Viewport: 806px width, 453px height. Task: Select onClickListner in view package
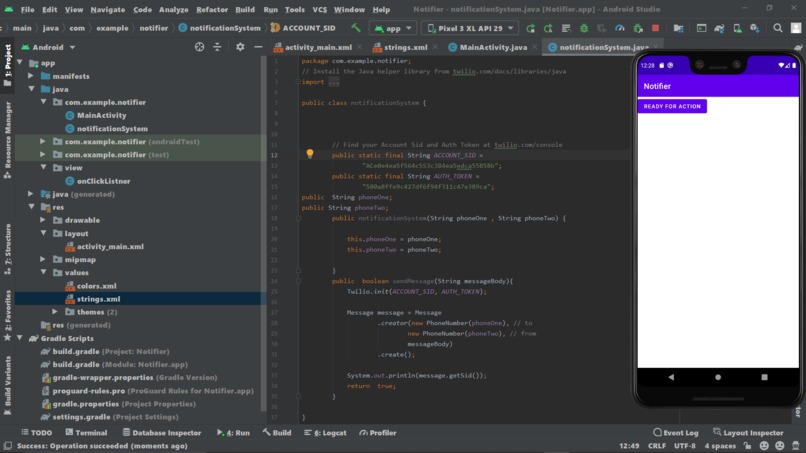tap(98, 180)
